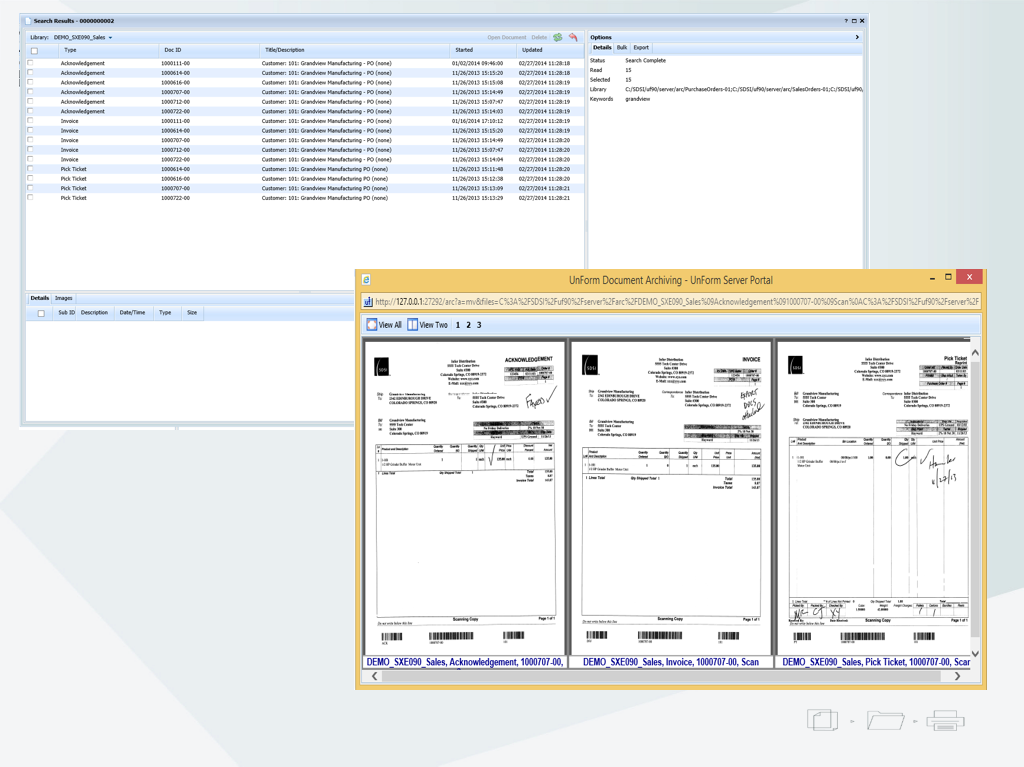Click the scroll-right arrow under document thumbnails
The height and width of the screenshot is (767, 1024).
click(957, 676)
